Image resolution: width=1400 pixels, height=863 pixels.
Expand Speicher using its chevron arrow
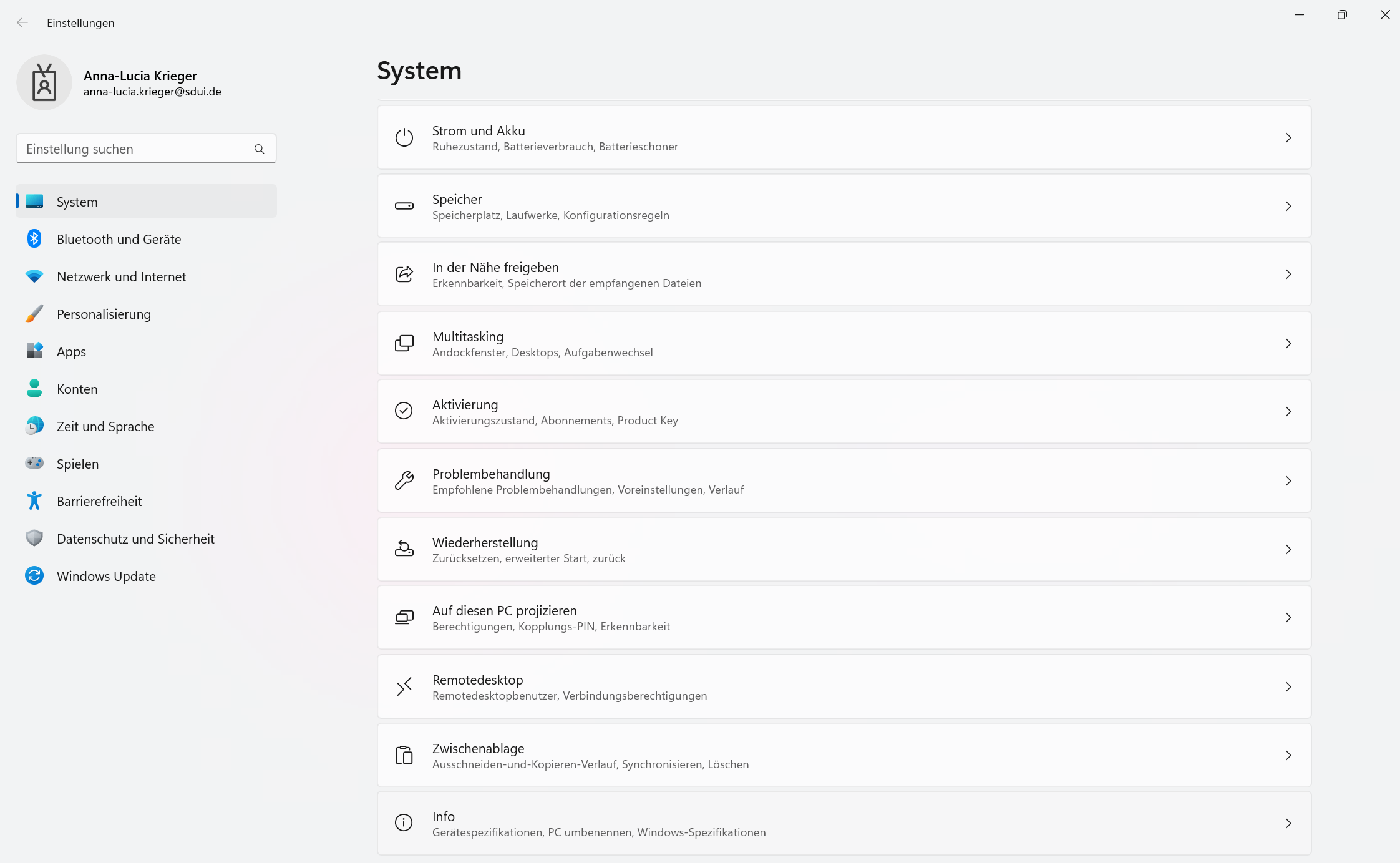point(1288,206)
